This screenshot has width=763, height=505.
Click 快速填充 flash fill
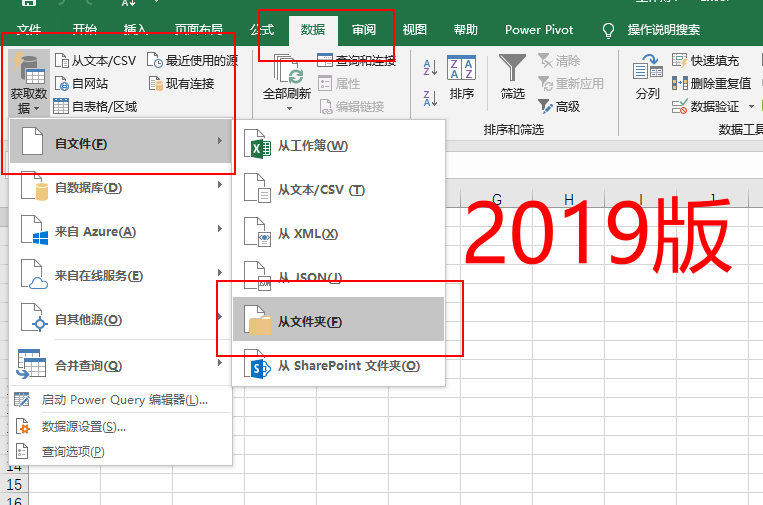click(706, 61)
